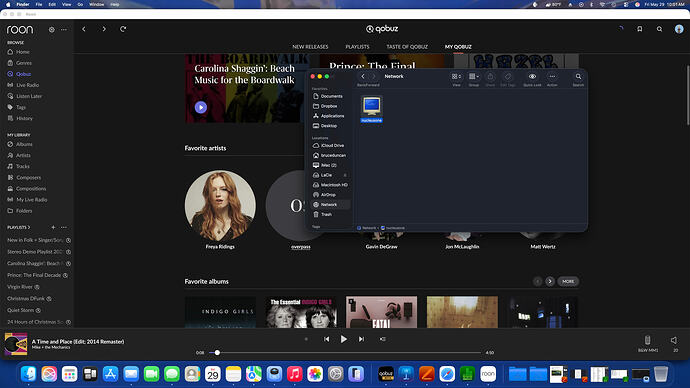
Task: Show previous Favorite albums page
Action: pos(537,281)
